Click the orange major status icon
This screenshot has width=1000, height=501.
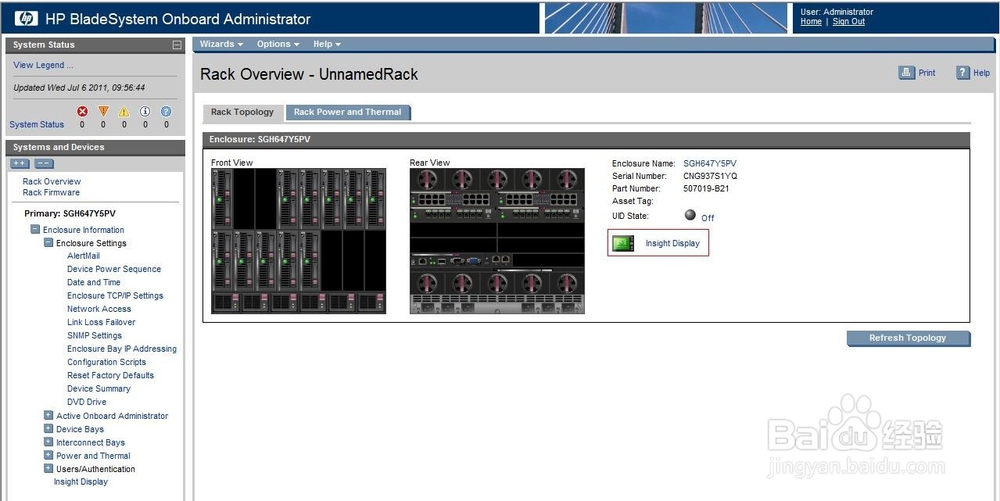(x=103, y=112)
